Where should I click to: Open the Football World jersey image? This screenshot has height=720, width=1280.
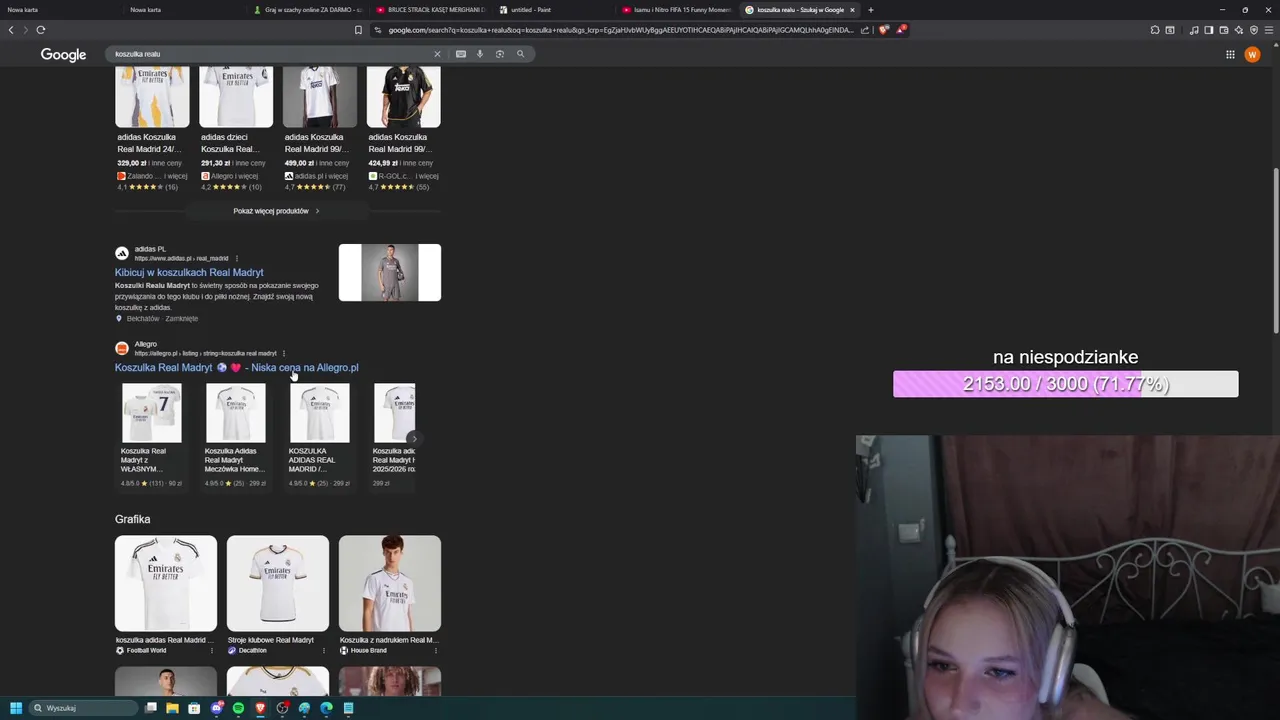(165, 584)
